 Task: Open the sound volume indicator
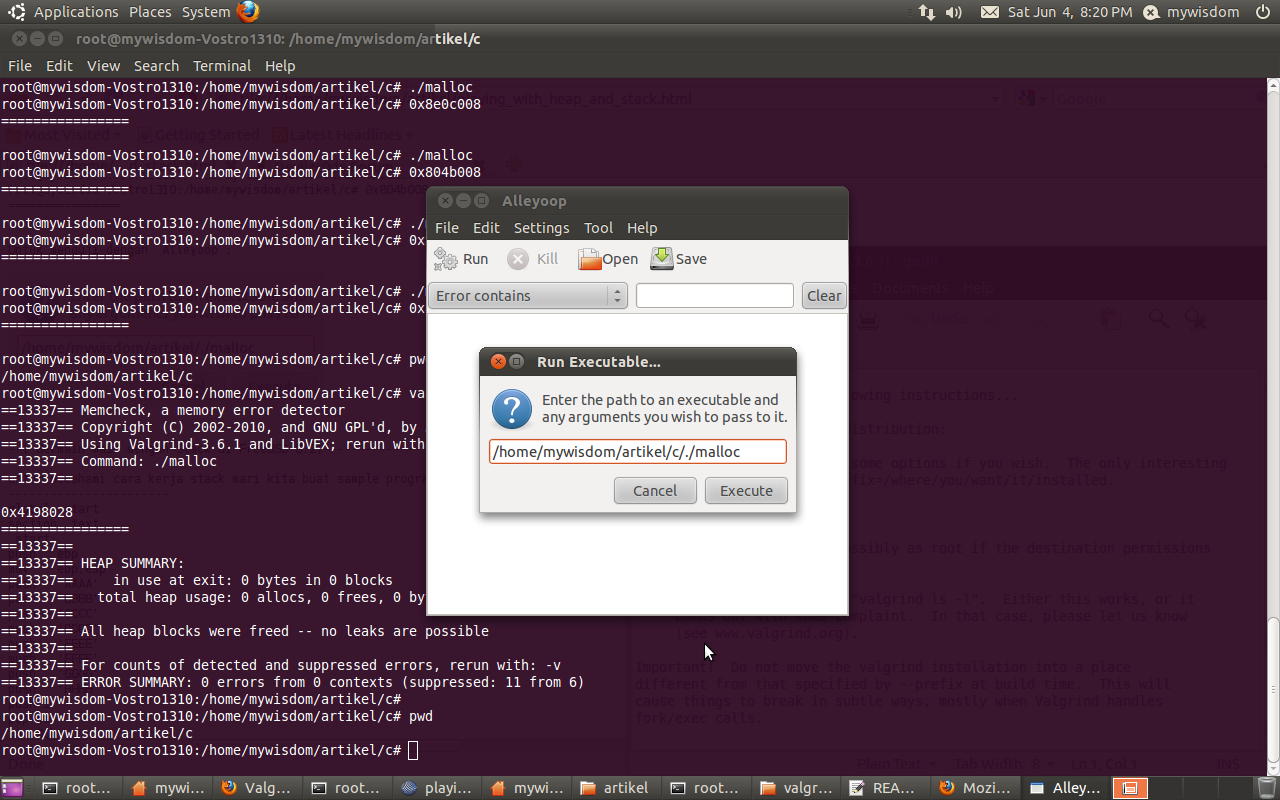[954, 12]
